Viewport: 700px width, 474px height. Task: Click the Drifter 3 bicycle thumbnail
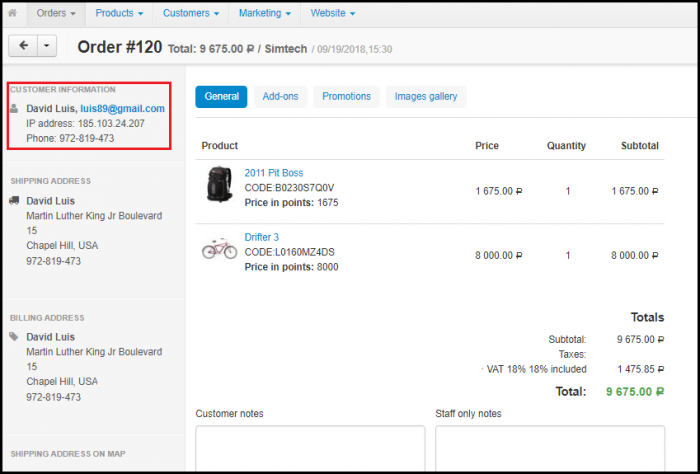219,249
